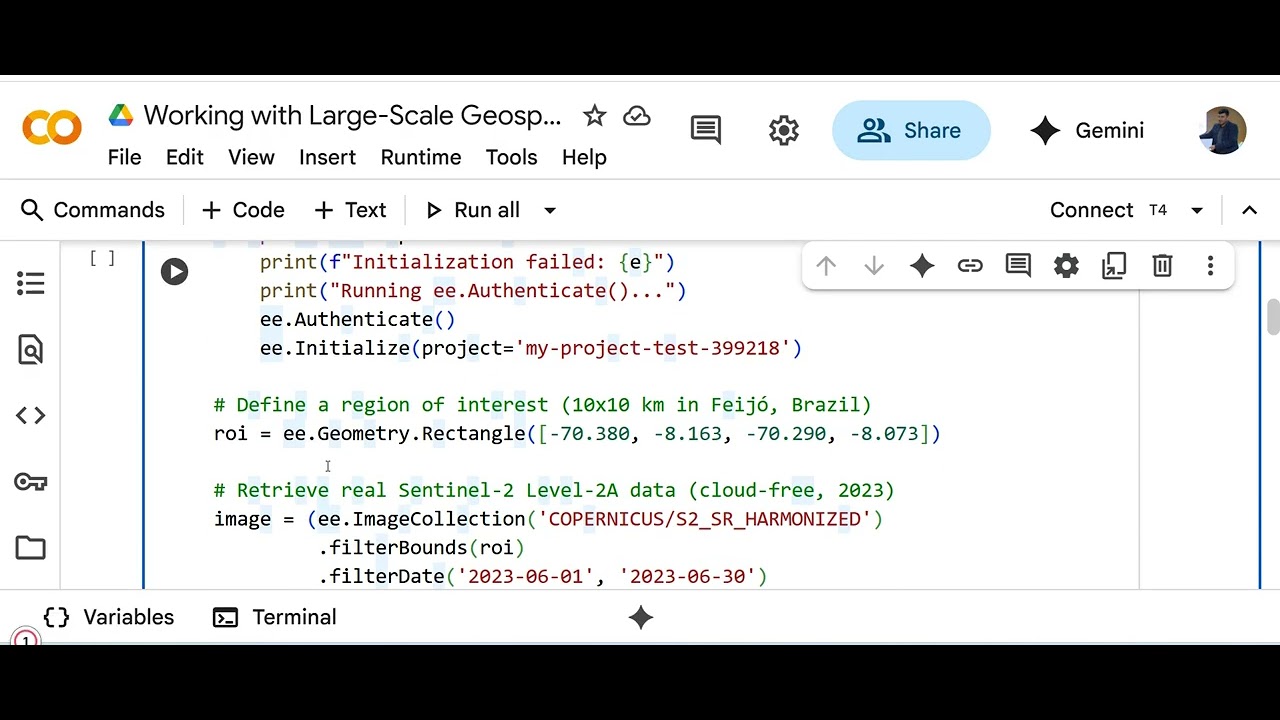Click the 'Initialization failed' print line
The image size is (1280, 720).
pos(467,262)
